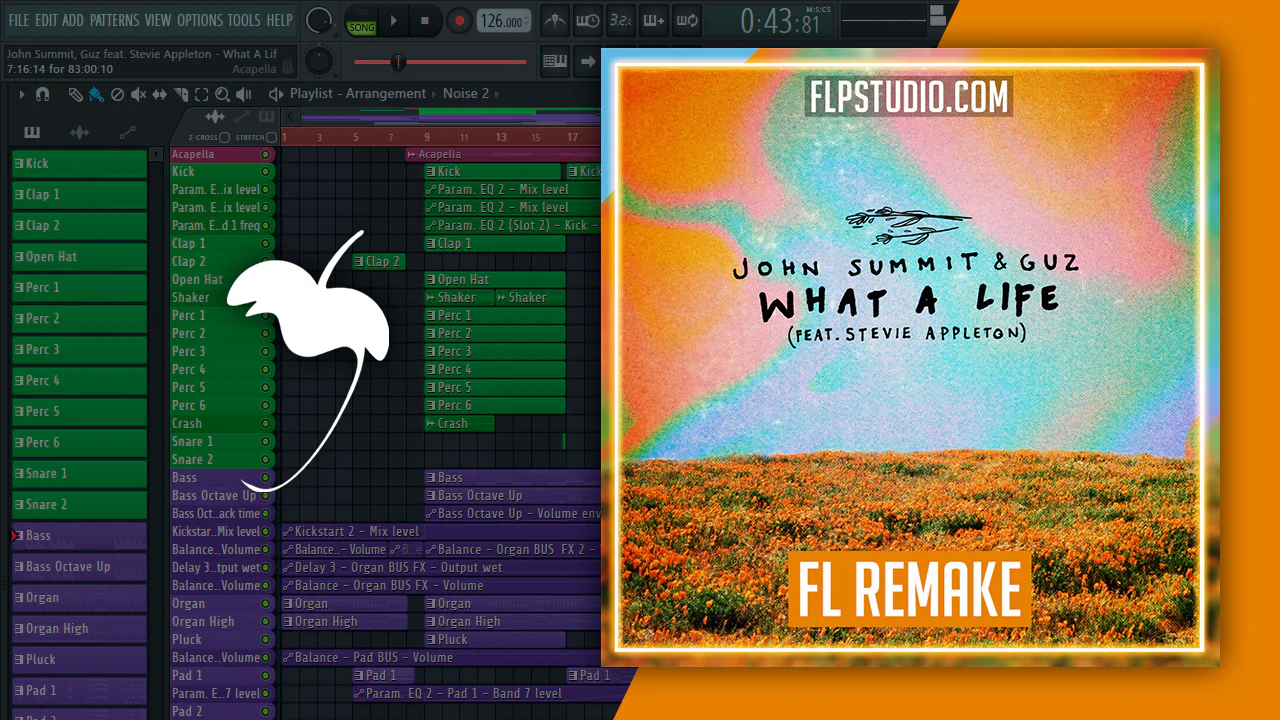Image resolution: width=1280 pixels, height=720 pixels.
Task: Toggle the wait-for-input icon
Action: pyautogui.click(x=587, y=20)
